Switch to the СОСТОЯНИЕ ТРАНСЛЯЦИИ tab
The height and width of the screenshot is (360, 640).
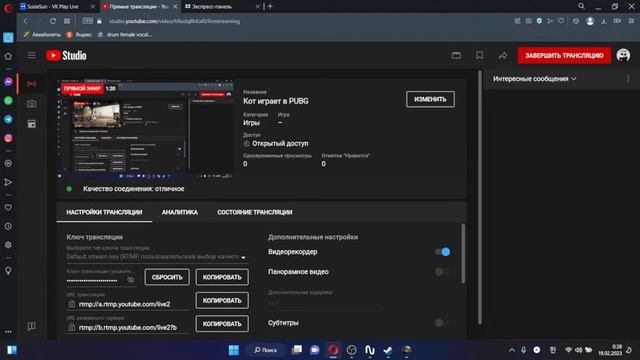click(x=255, y=212)
